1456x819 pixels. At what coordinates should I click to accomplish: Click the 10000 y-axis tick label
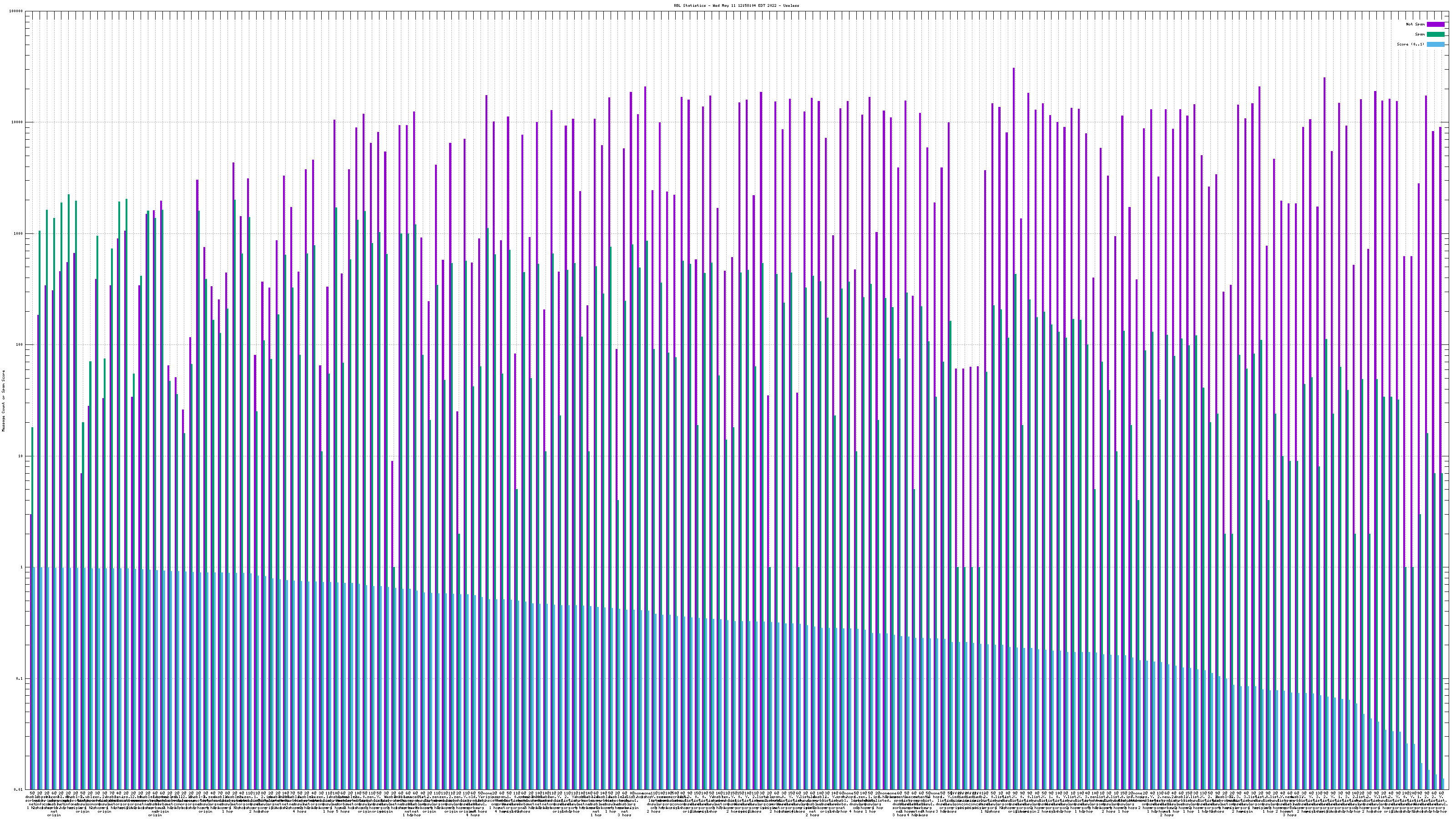pos(18,123)
